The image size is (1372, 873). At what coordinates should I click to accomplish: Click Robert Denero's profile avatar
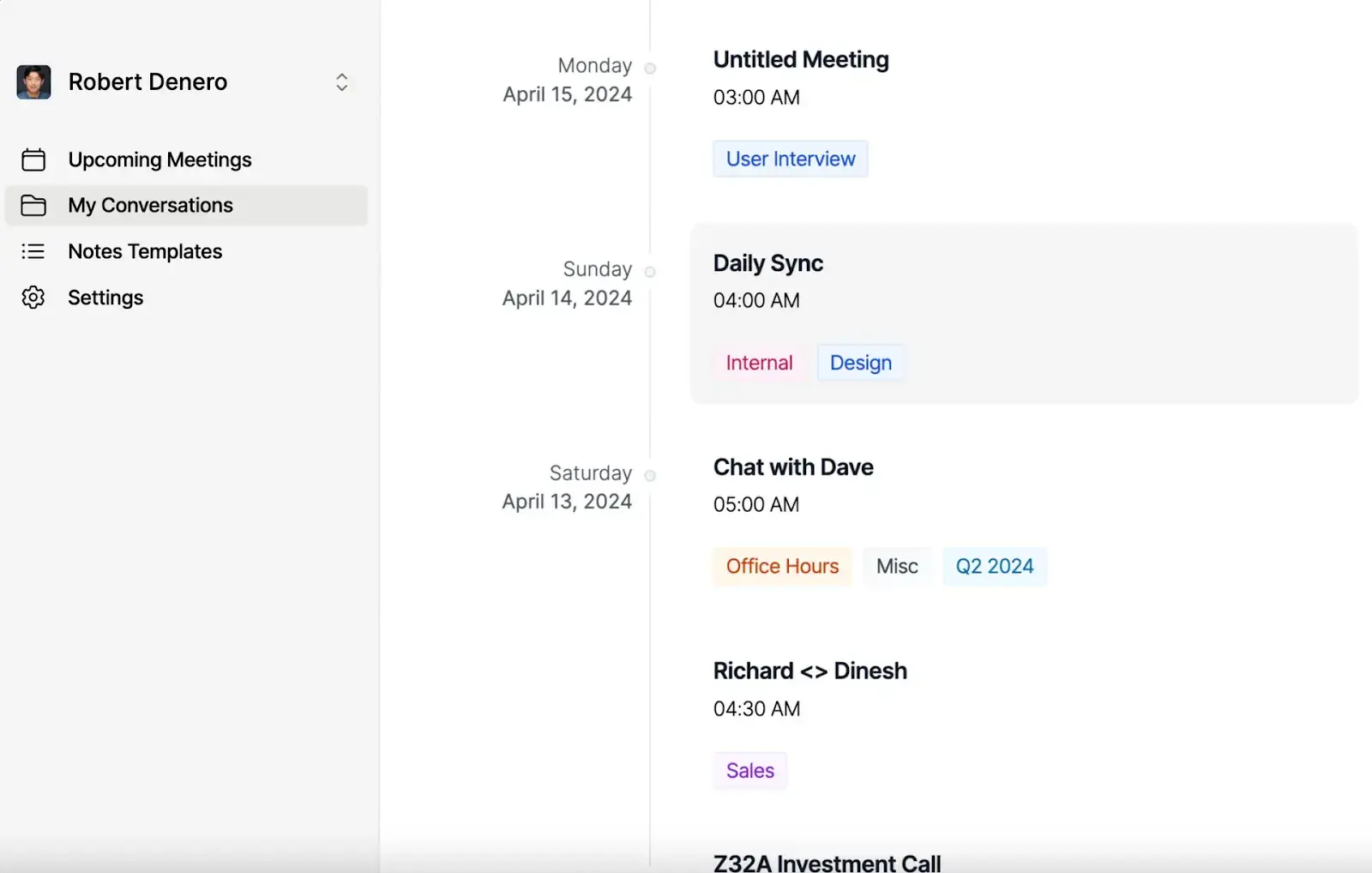pyautogui.click(x=33, y=81)
